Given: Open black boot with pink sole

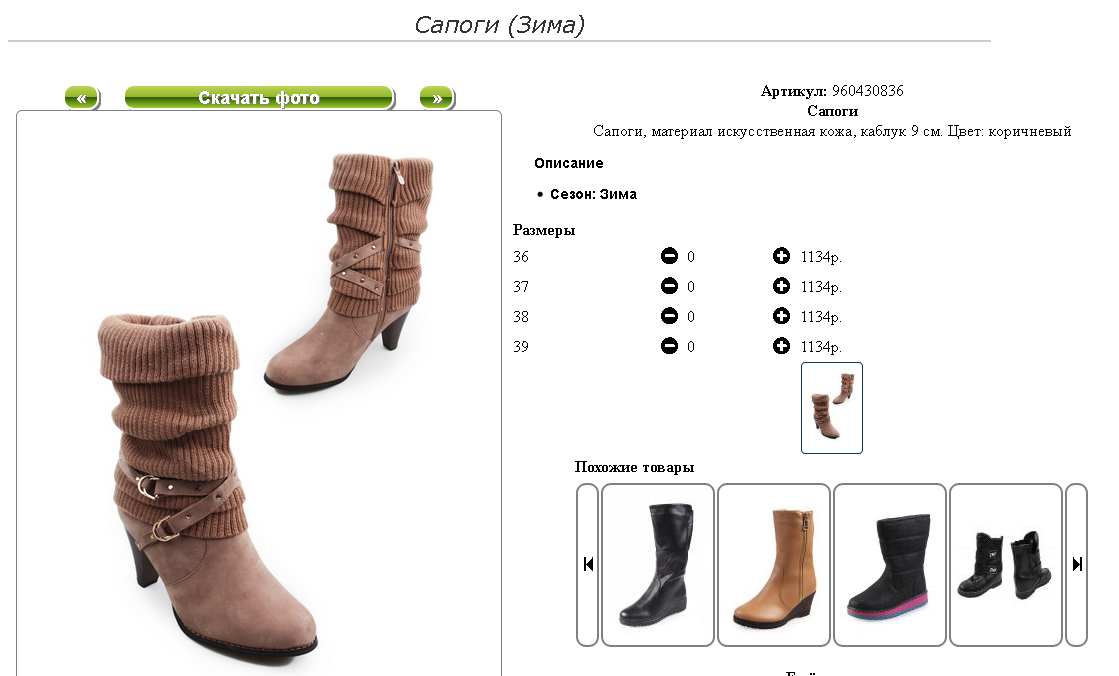Looking at the screenshot, I should click(890, 565).
